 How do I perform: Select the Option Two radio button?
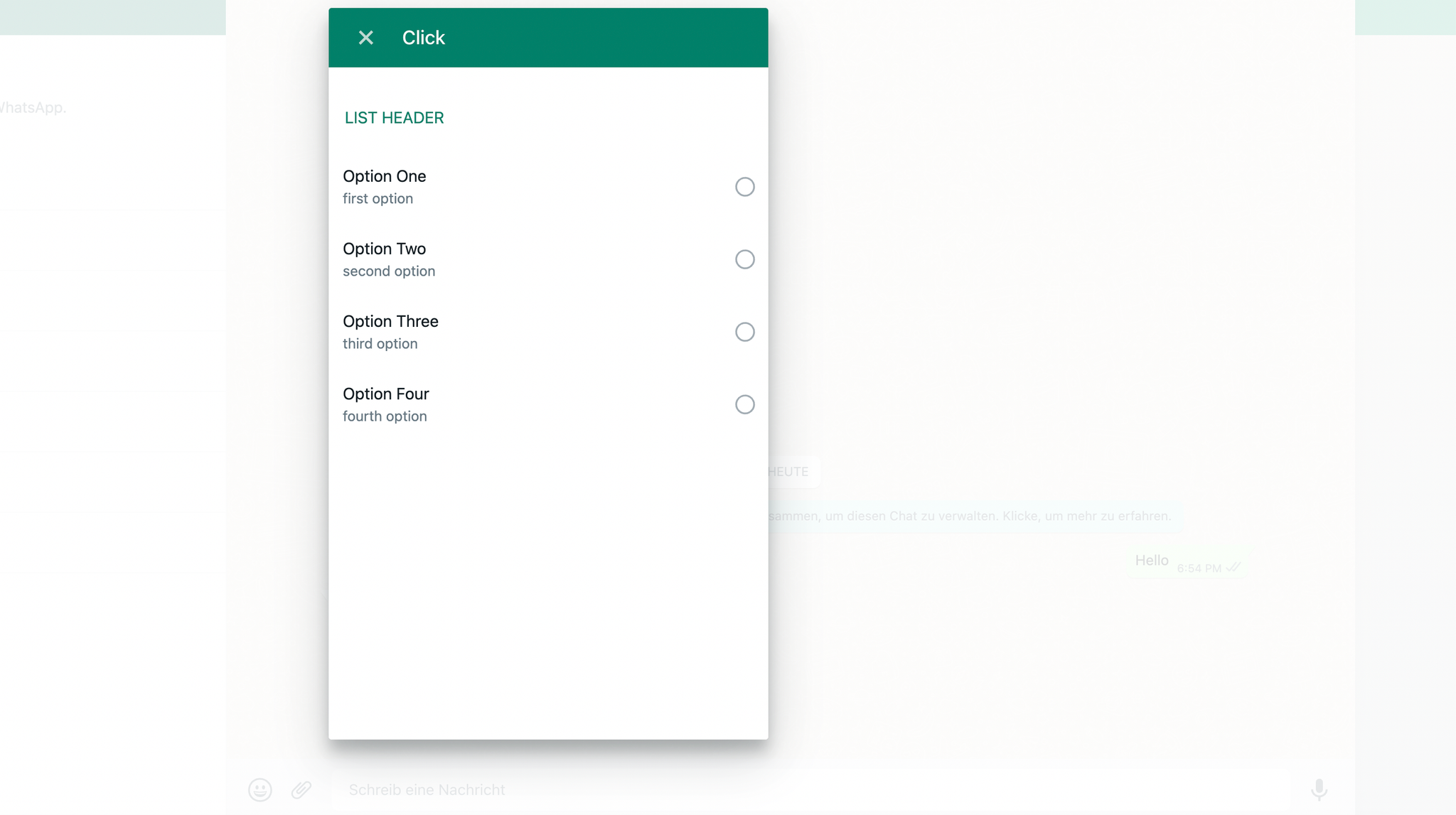tap(744, 259)
